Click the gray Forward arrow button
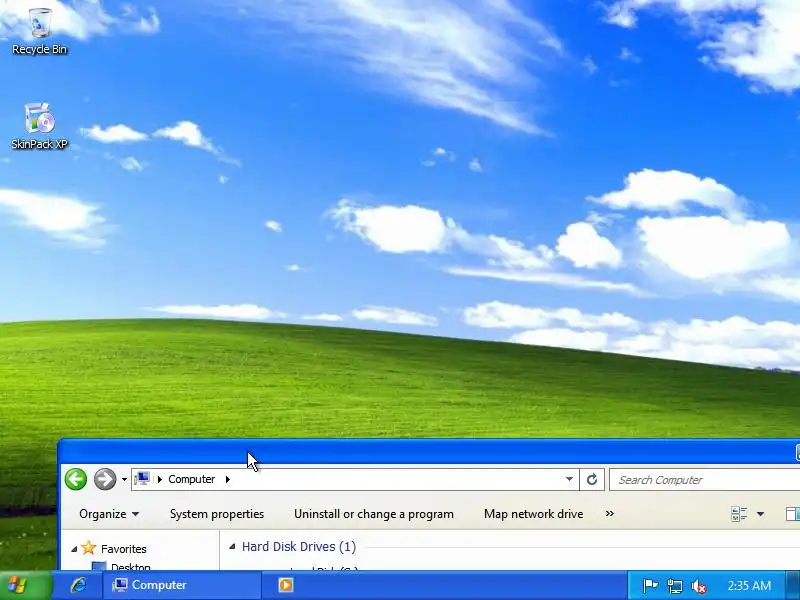This screenshot has width=800, height=600. pos(105,479)
